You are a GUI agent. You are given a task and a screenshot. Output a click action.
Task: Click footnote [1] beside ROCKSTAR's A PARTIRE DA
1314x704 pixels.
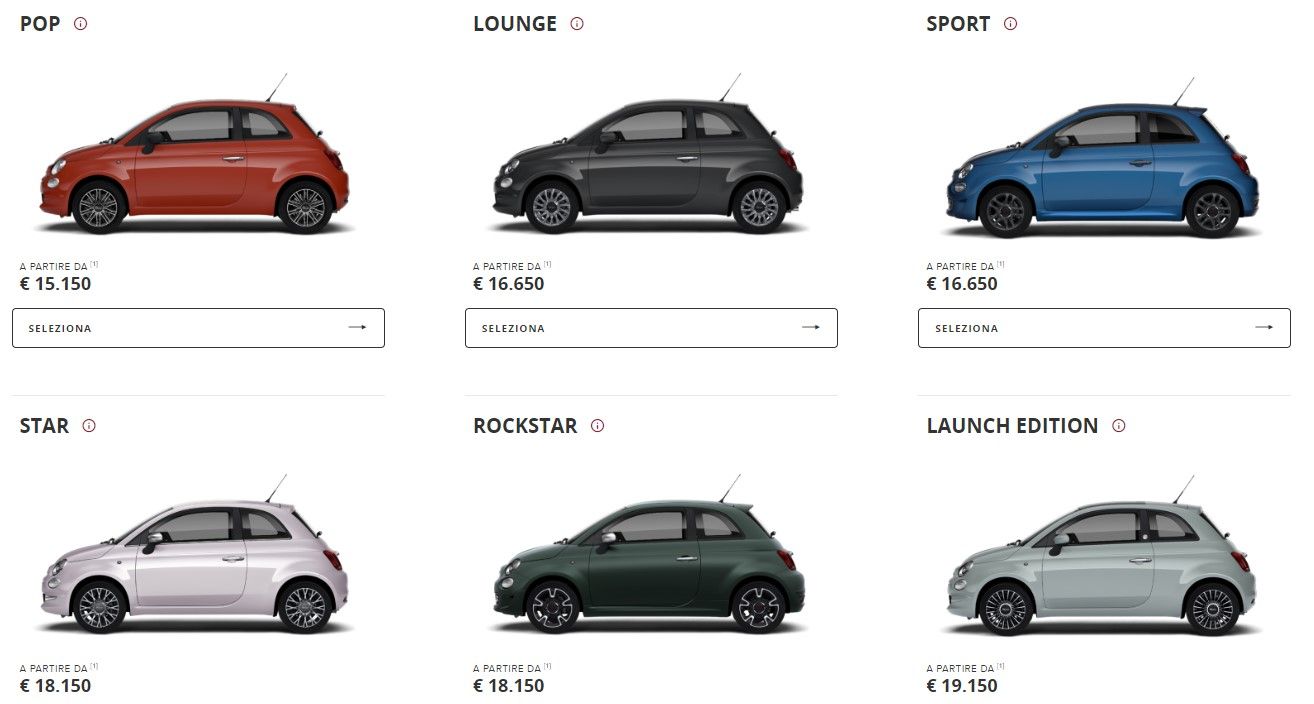click(x=548, y=666)
